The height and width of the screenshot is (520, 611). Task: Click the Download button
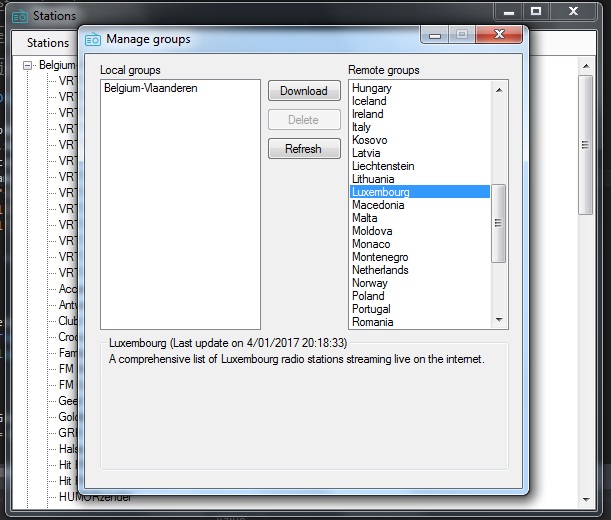[303, 91]
